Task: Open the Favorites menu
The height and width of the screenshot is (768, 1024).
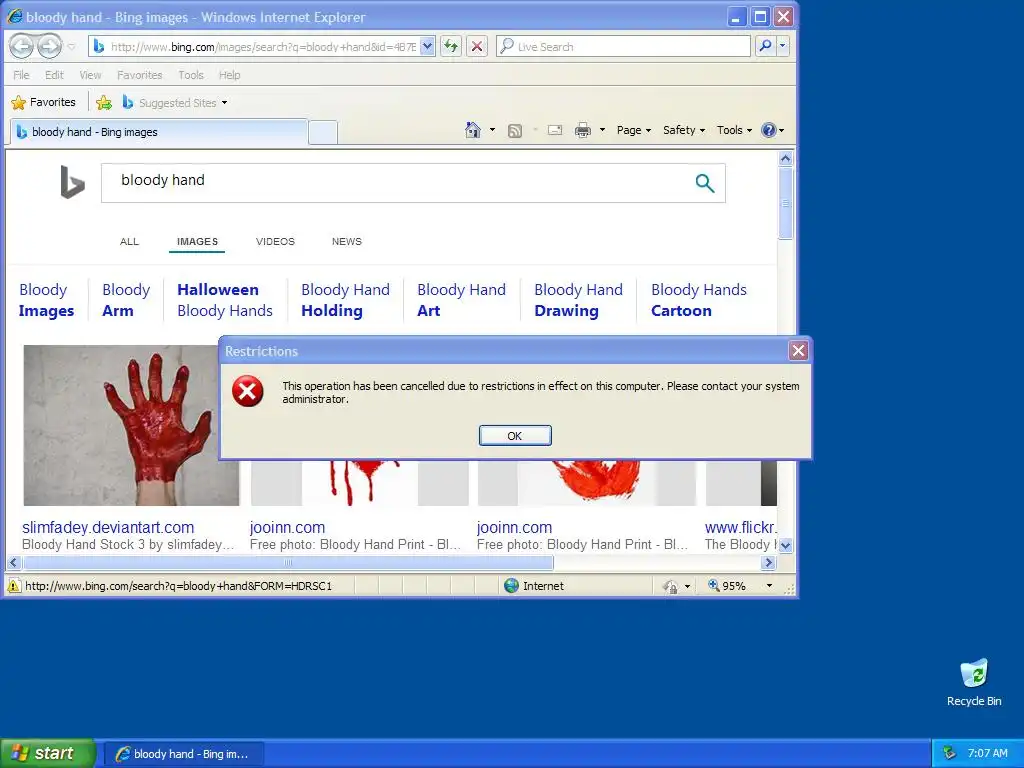Action: pyautogui.click(x=139, y=75)
